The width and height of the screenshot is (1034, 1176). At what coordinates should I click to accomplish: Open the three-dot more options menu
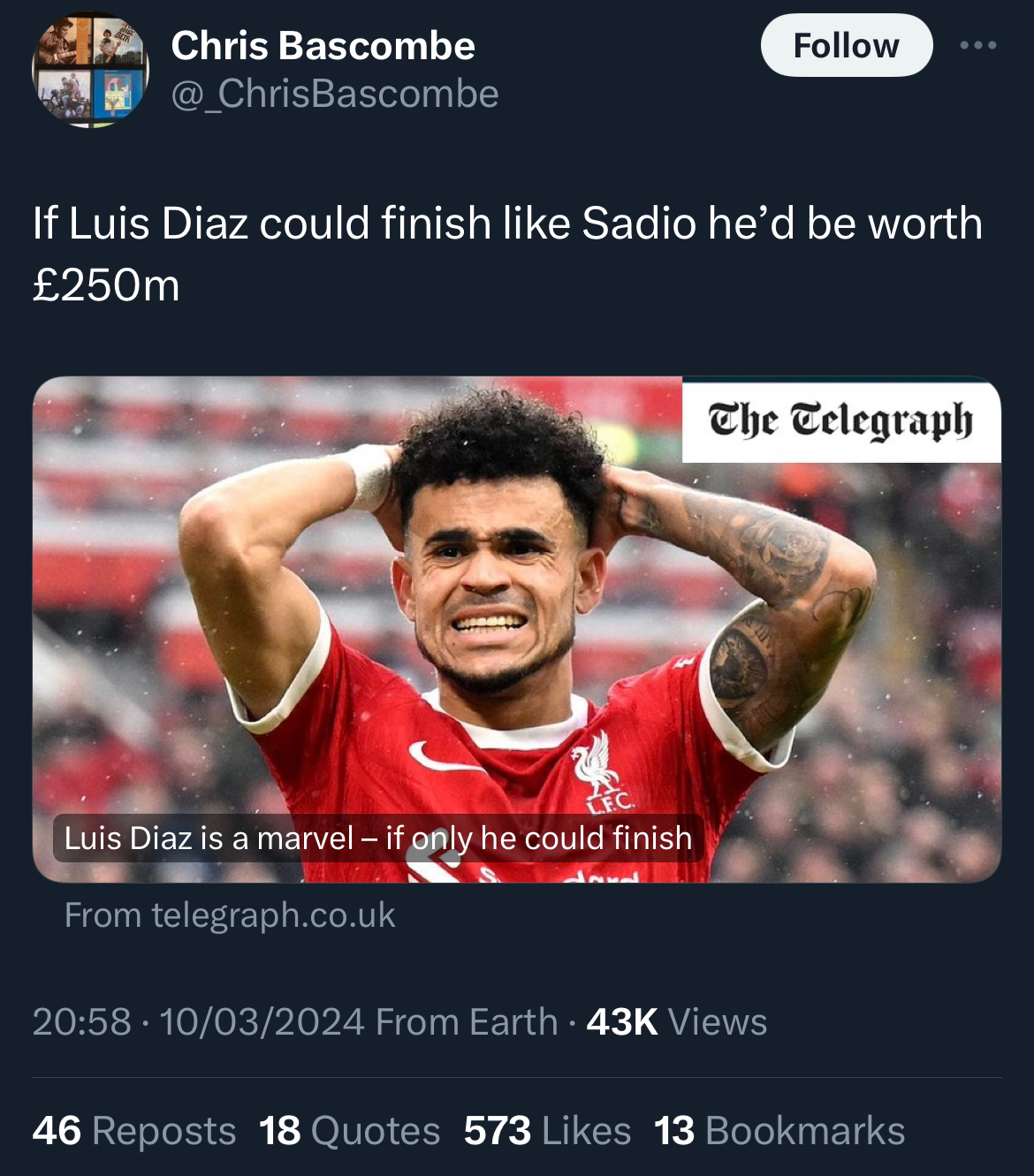pyautogui.click(x=978, y=45)
